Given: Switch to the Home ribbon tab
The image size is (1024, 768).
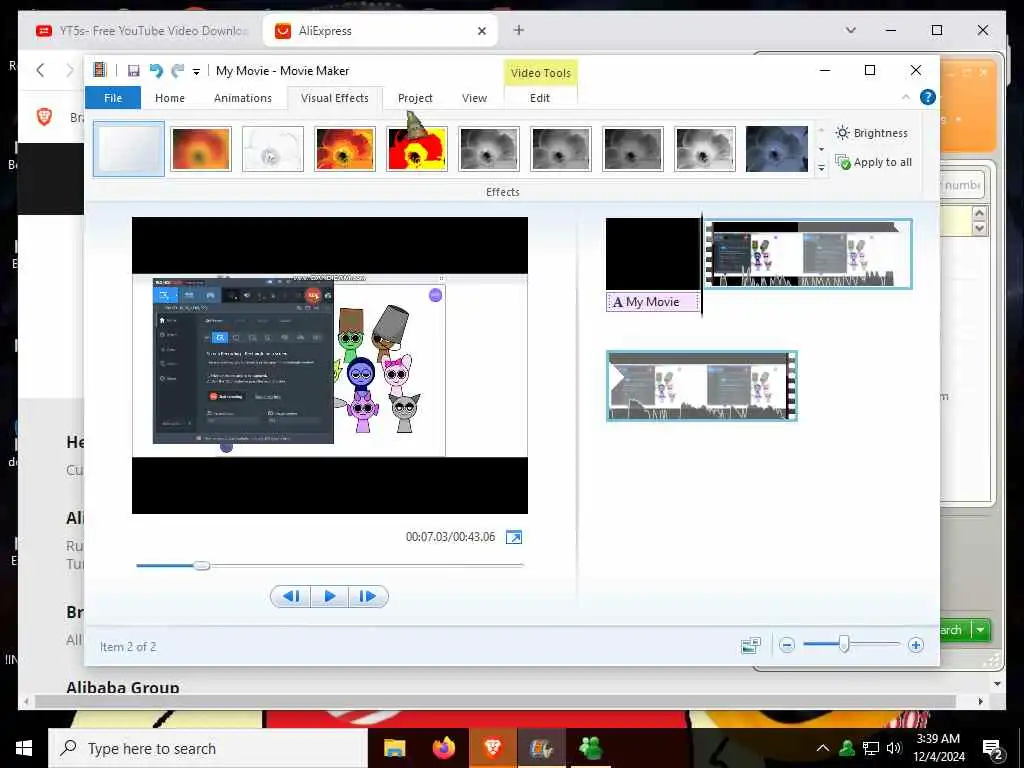Looking at the screenshot, I should [x=170, y=98].
